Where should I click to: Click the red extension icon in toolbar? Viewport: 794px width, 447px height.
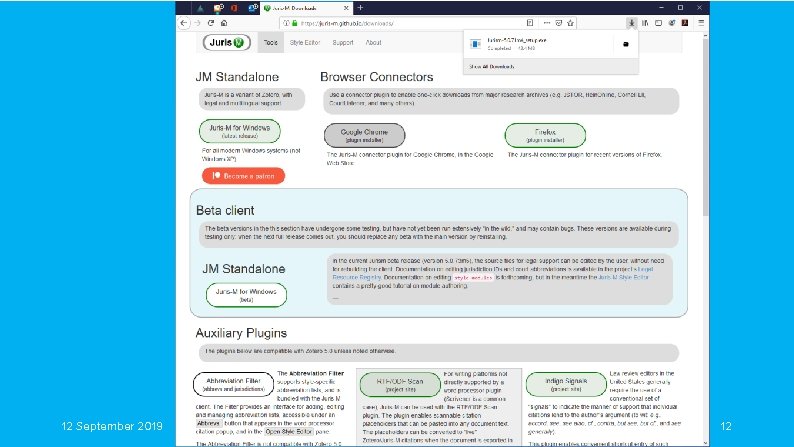(x=685, y=23)
